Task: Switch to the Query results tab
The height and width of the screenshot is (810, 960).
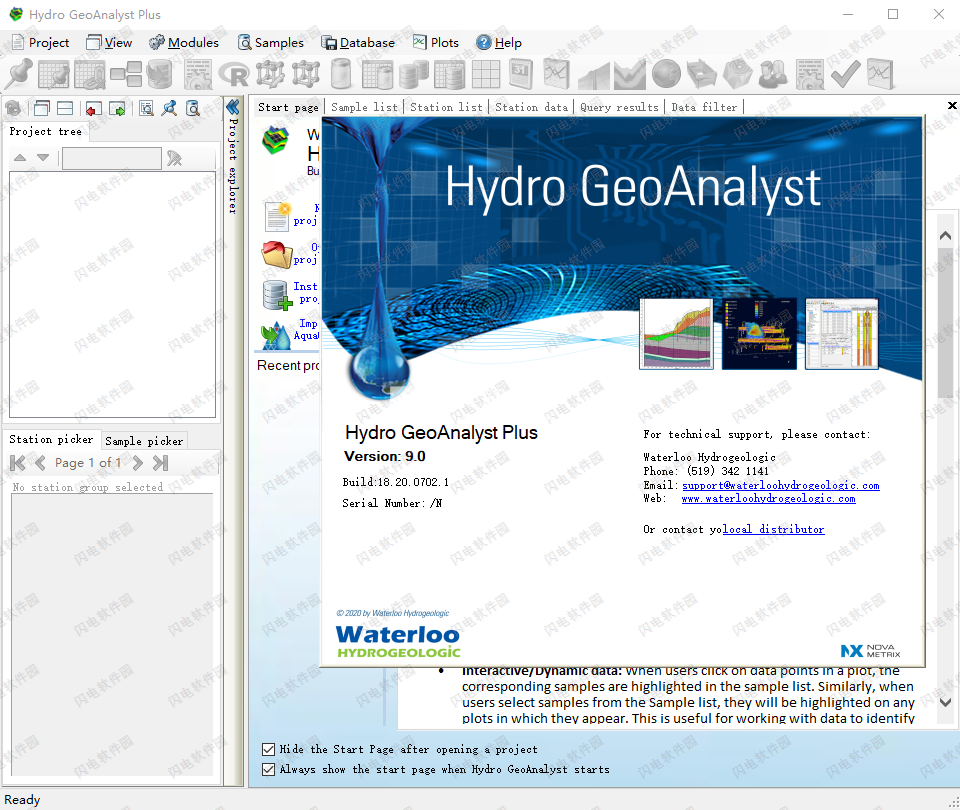Action: [620, 108]
